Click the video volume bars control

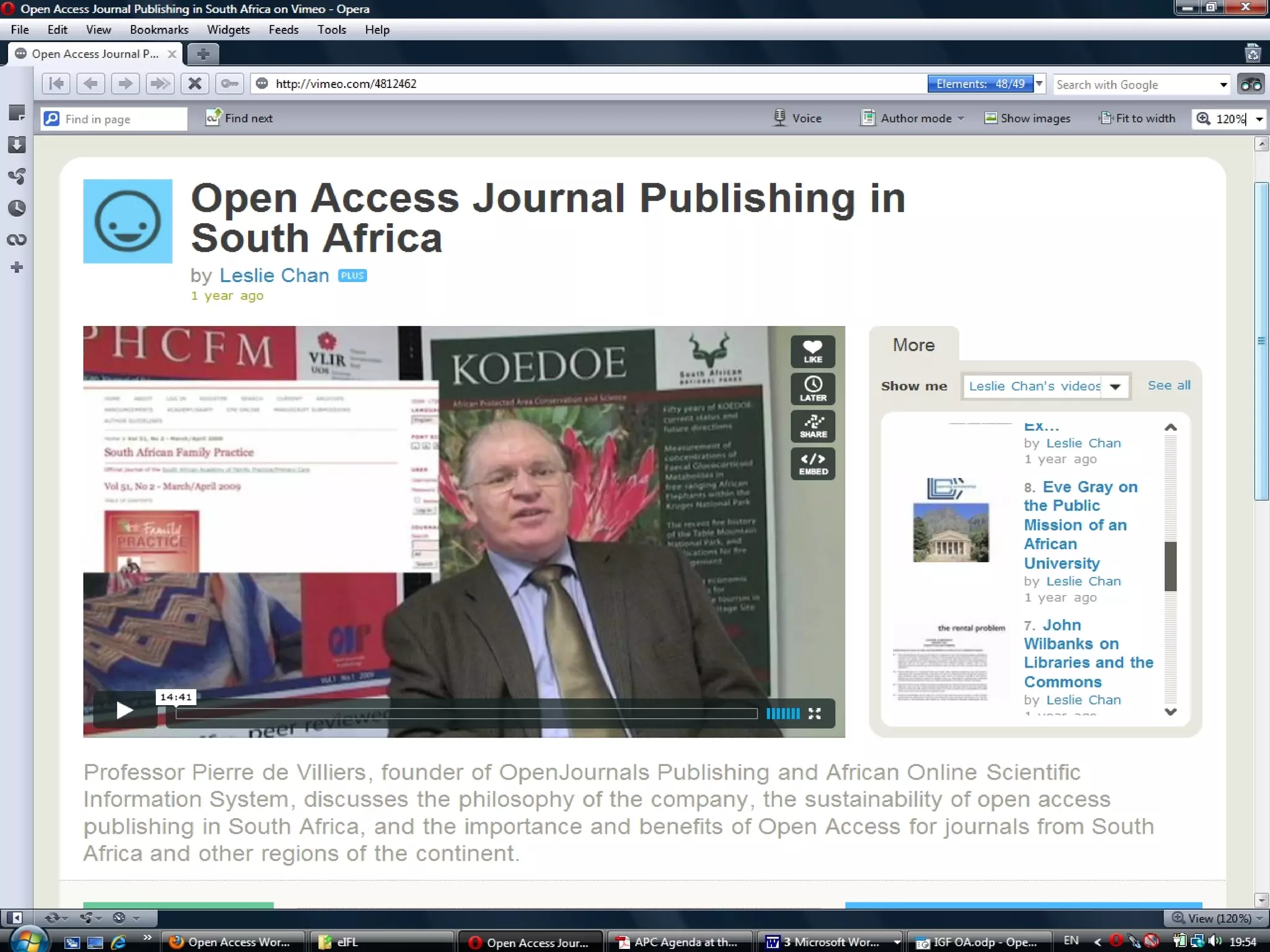coord(783,713)
